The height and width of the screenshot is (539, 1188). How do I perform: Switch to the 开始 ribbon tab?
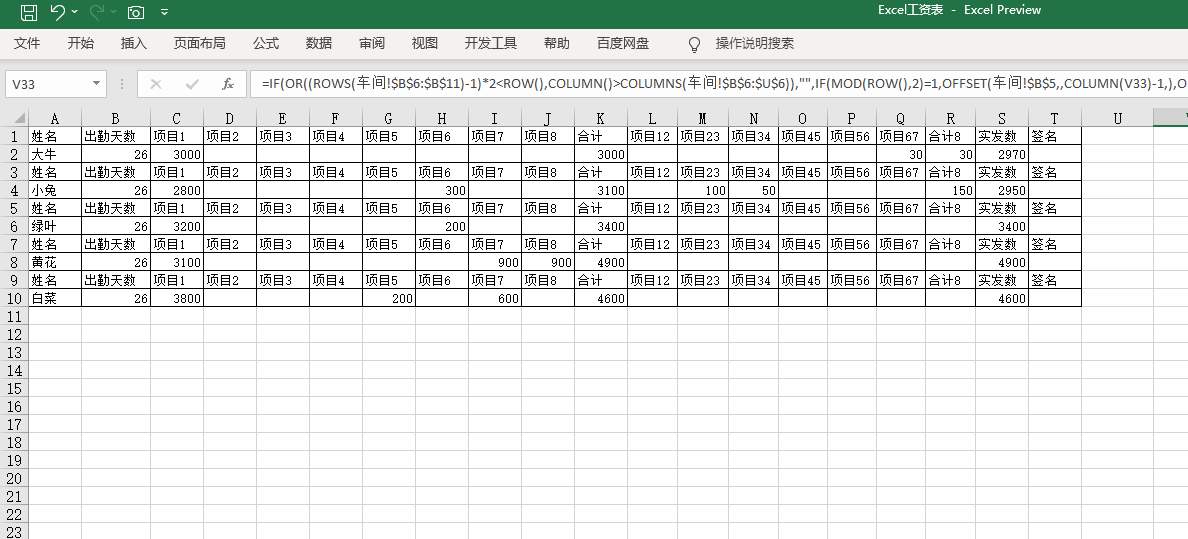(x=80, y=43)
